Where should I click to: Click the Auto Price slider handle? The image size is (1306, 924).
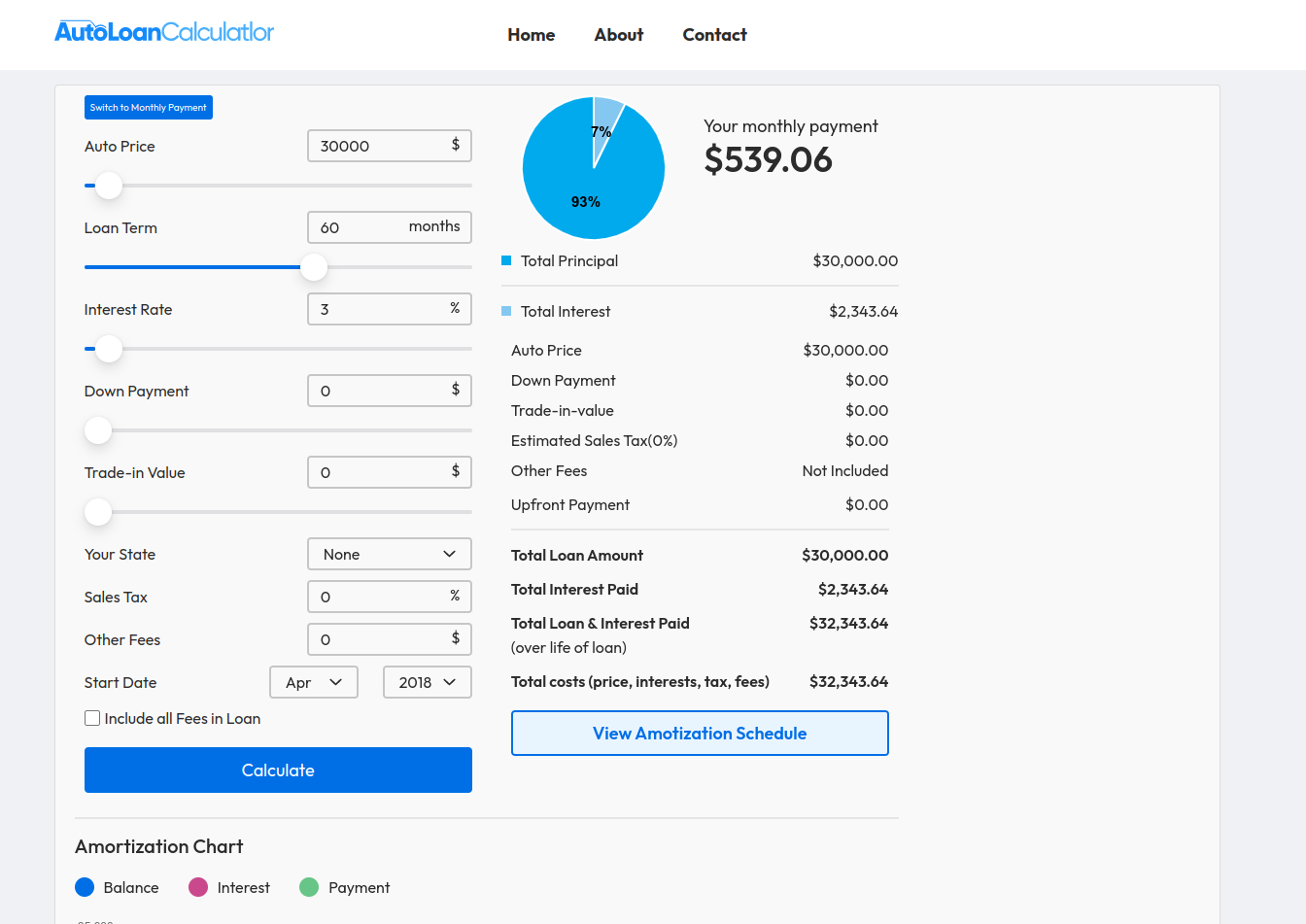109,186
